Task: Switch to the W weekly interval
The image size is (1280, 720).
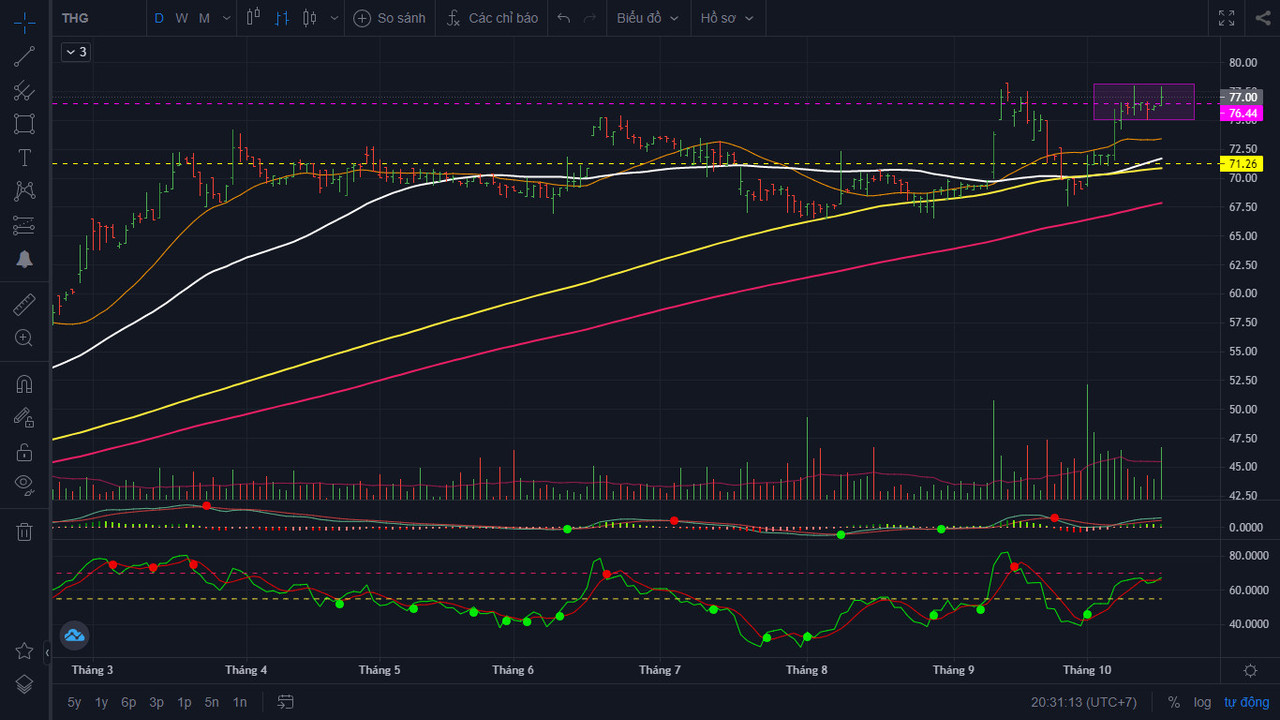Action: point(181,18)
